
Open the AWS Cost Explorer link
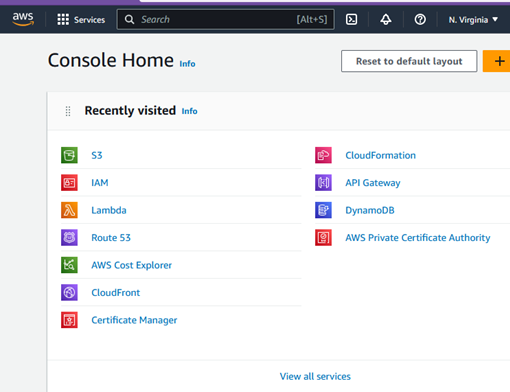pos(132,265)
